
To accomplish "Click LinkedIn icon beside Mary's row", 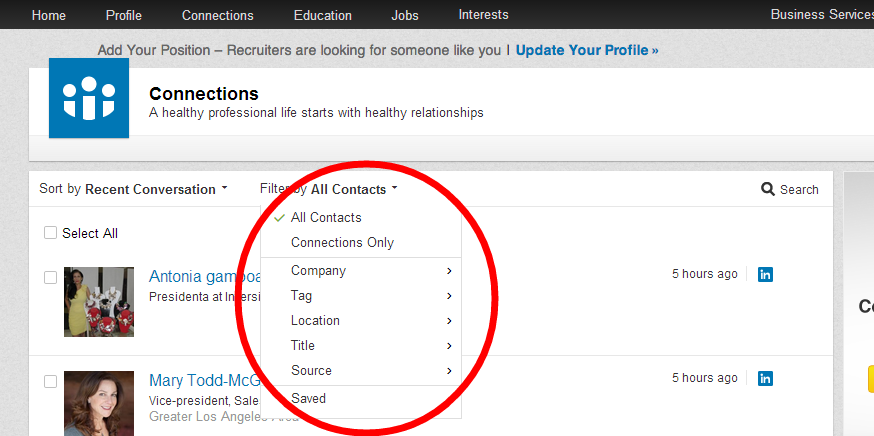I will tap(765, 378).
